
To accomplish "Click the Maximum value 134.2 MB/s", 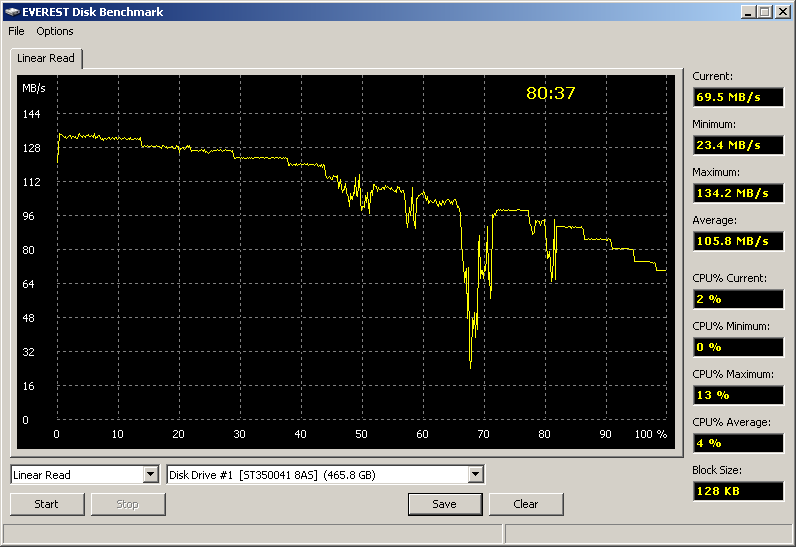I will pyautogui.click(x=738, y=193).
